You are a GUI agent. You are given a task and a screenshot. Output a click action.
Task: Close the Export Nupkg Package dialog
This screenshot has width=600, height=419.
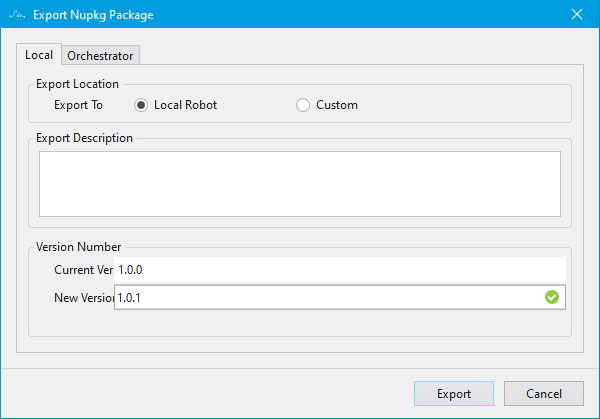(x=577, y=15)
